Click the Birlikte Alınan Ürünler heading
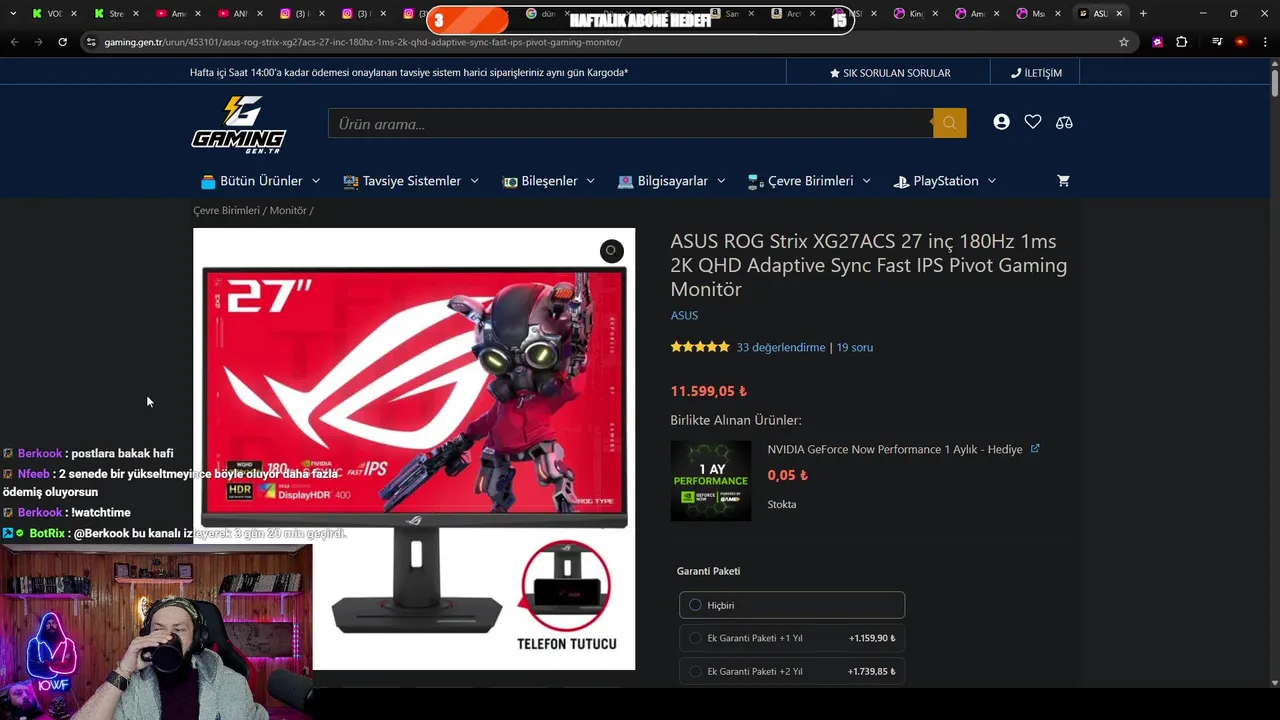This screenshot has height=720, width=1280. click(x=736, y=420)
